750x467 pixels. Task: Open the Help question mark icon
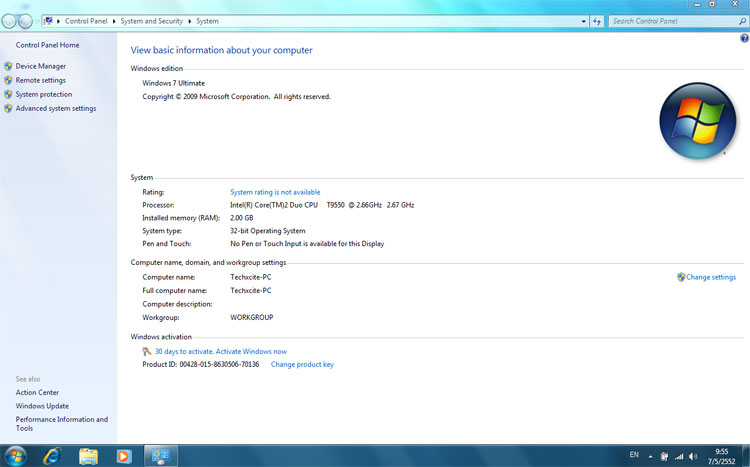pos(744,39)
